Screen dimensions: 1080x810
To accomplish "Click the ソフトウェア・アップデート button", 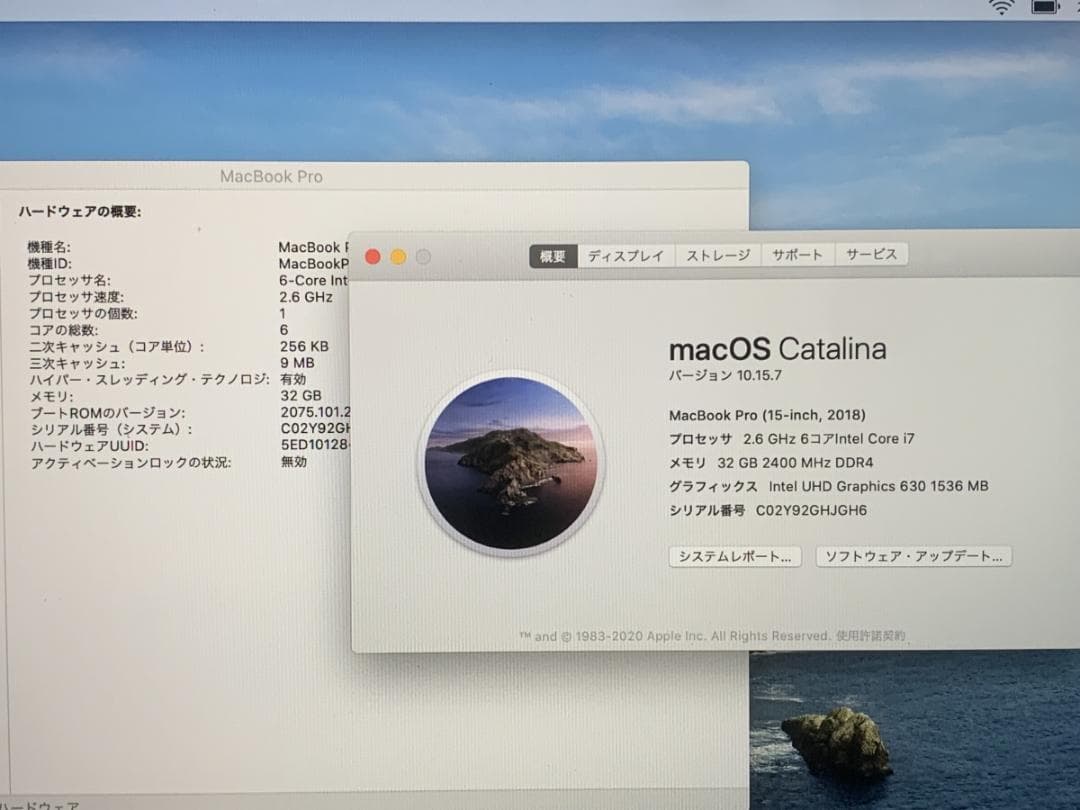I will coord(912,556).
